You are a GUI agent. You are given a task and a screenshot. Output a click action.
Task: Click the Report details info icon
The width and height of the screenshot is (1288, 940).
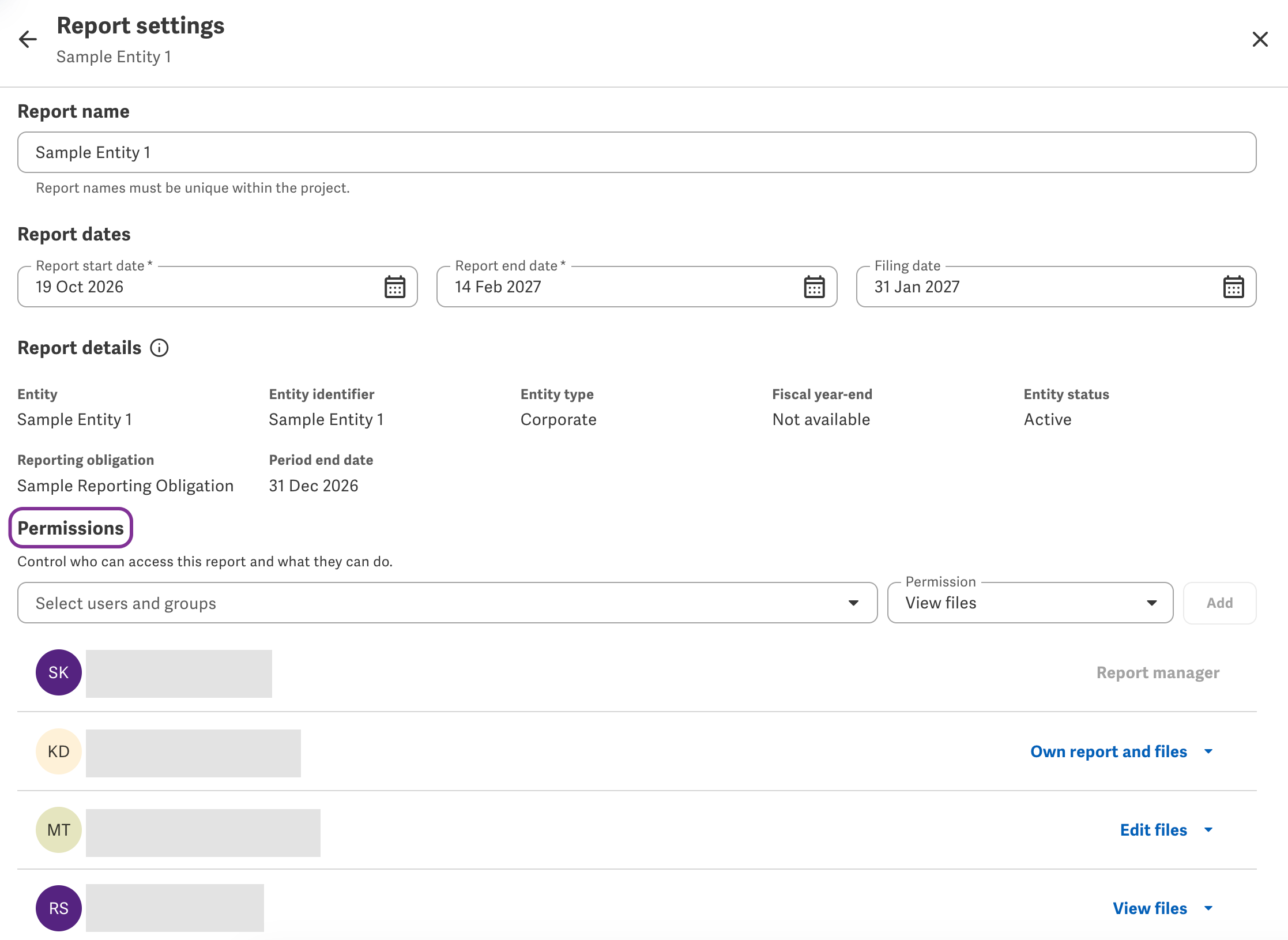[x=159, y=348]
